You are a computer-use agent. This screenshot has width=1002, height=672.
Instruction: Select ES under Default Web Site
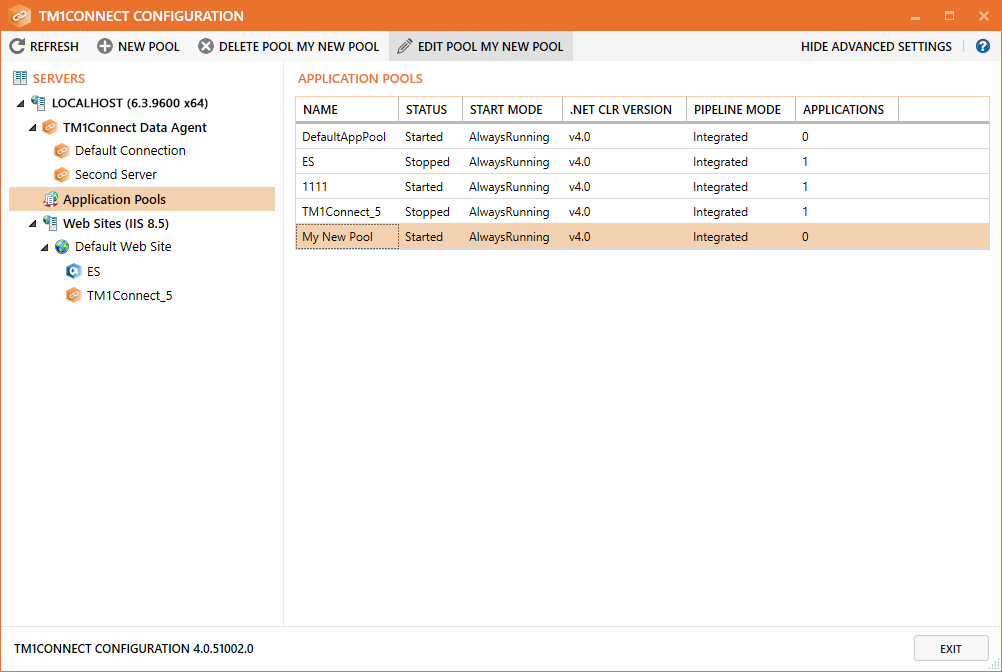click(x=94, y=271)
